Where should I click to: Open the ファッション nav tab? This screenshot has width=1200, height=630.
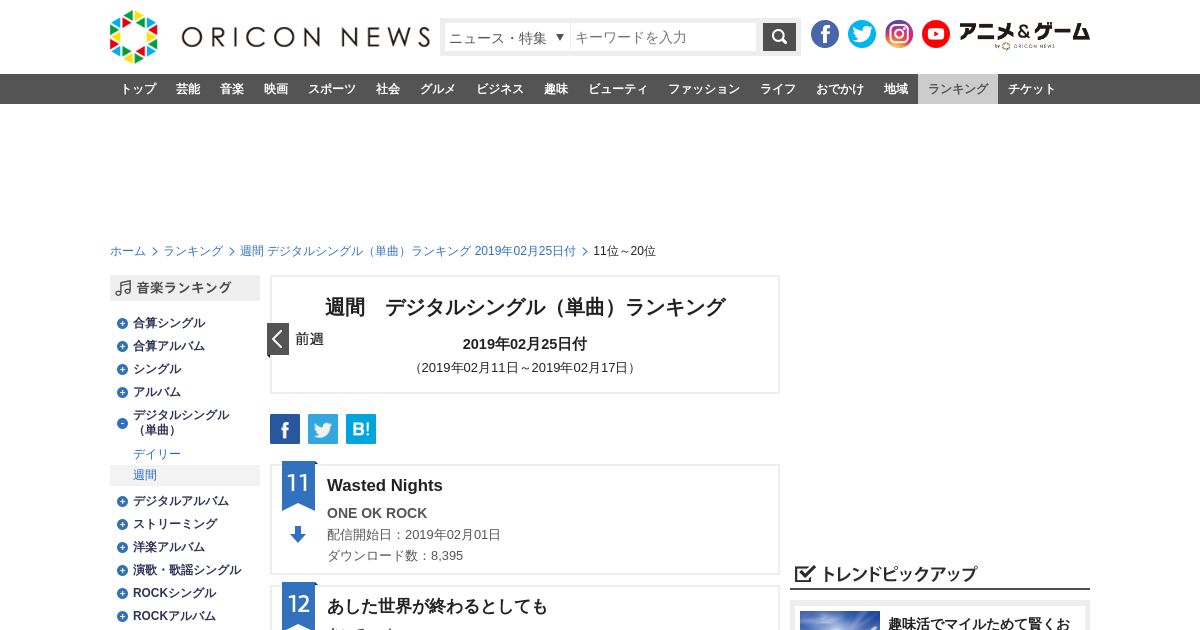pyautogui.click(x=704, y=89)
